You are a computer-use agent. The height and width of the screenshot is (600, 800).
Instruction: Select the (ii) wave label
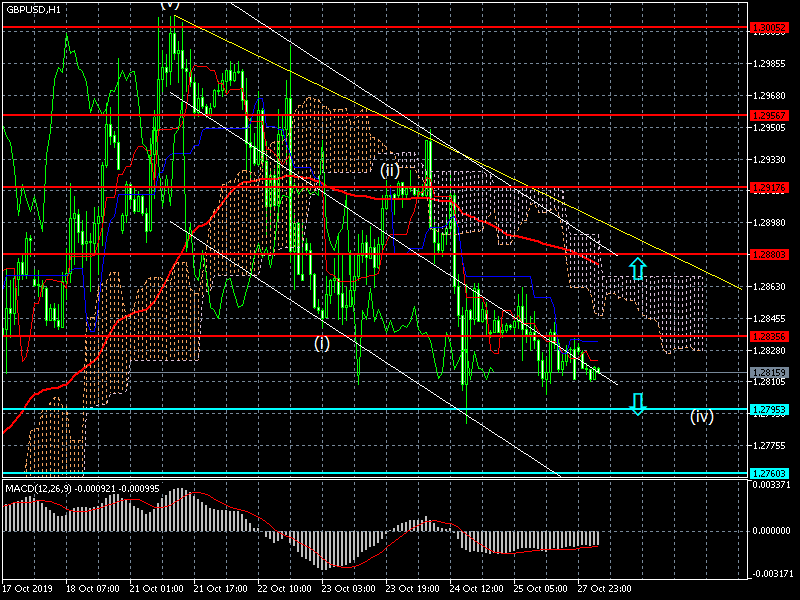tap(390, 171)
